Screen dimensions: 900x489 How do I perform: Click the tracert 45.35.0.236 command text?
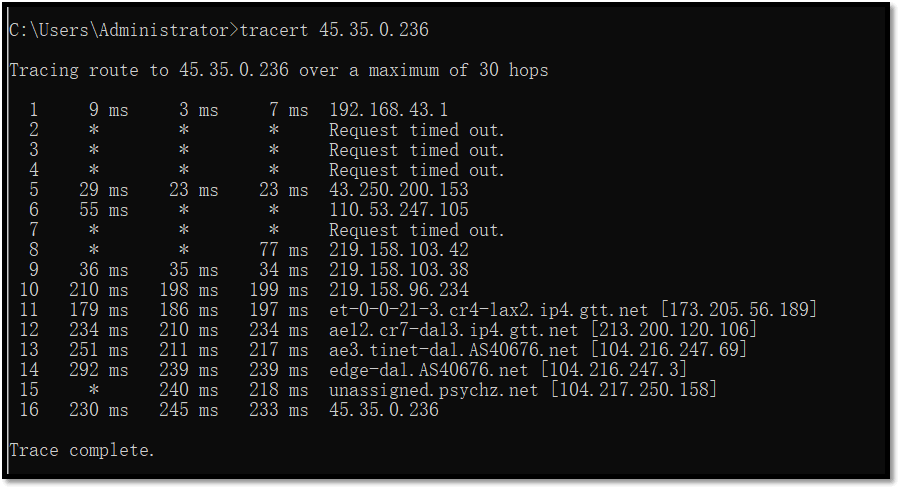(x=334, y=30)
